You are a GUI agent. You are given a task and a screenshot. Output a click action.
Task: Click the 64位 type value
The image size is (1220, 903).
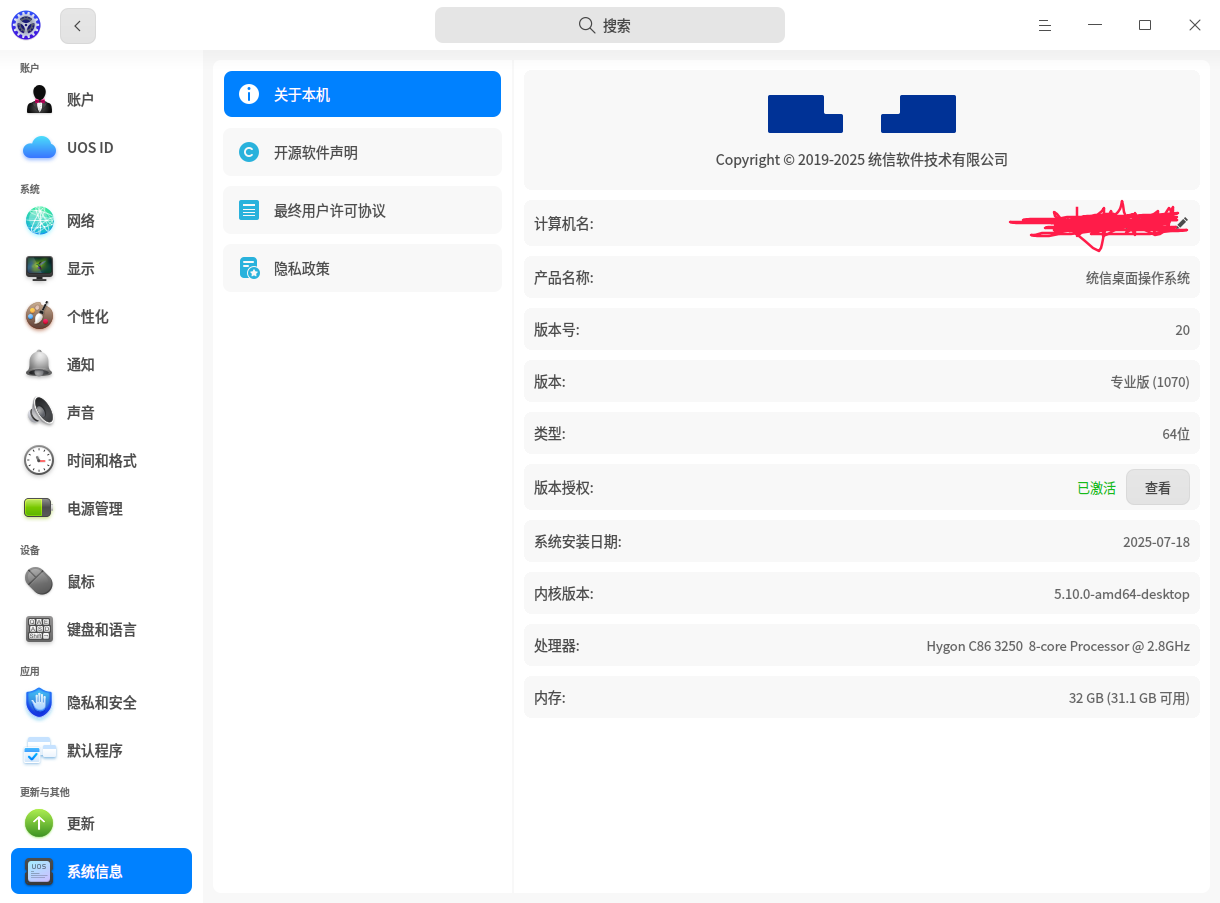click(x=1176, y=434)
